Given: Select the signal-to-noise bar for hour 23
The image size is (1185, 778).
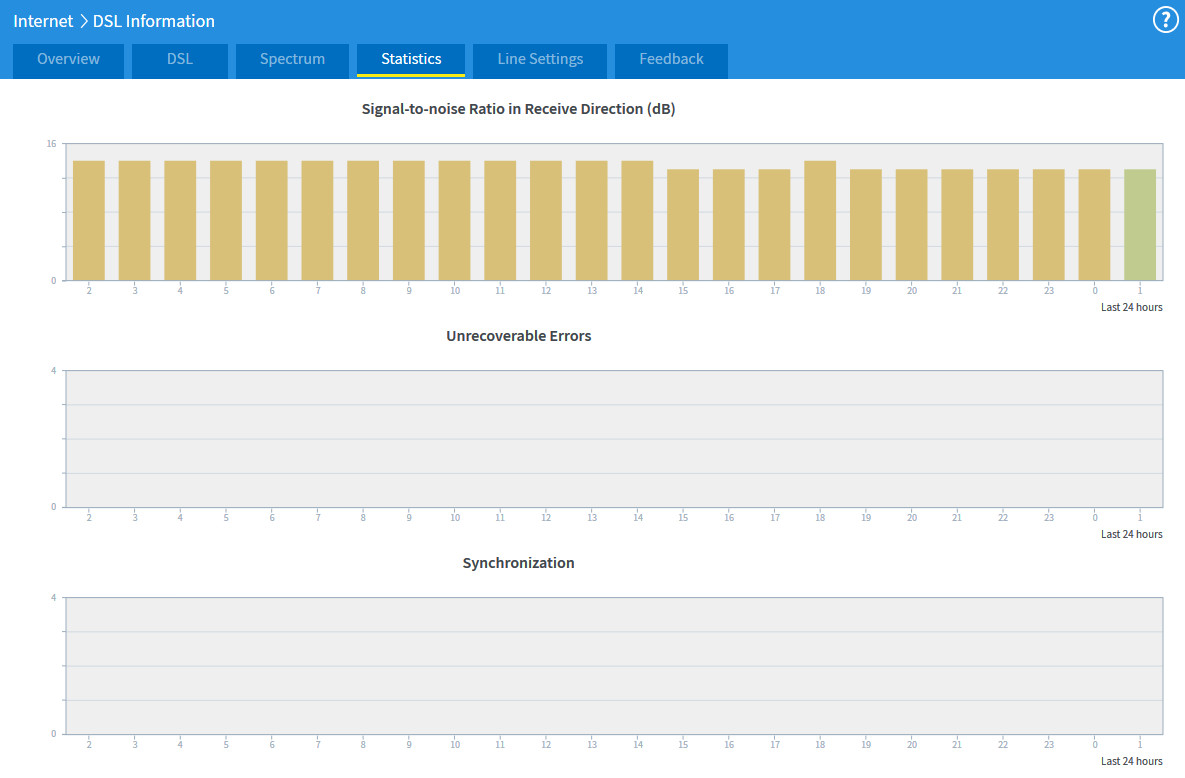Looking at the screenshot, I should [1049, 225].
